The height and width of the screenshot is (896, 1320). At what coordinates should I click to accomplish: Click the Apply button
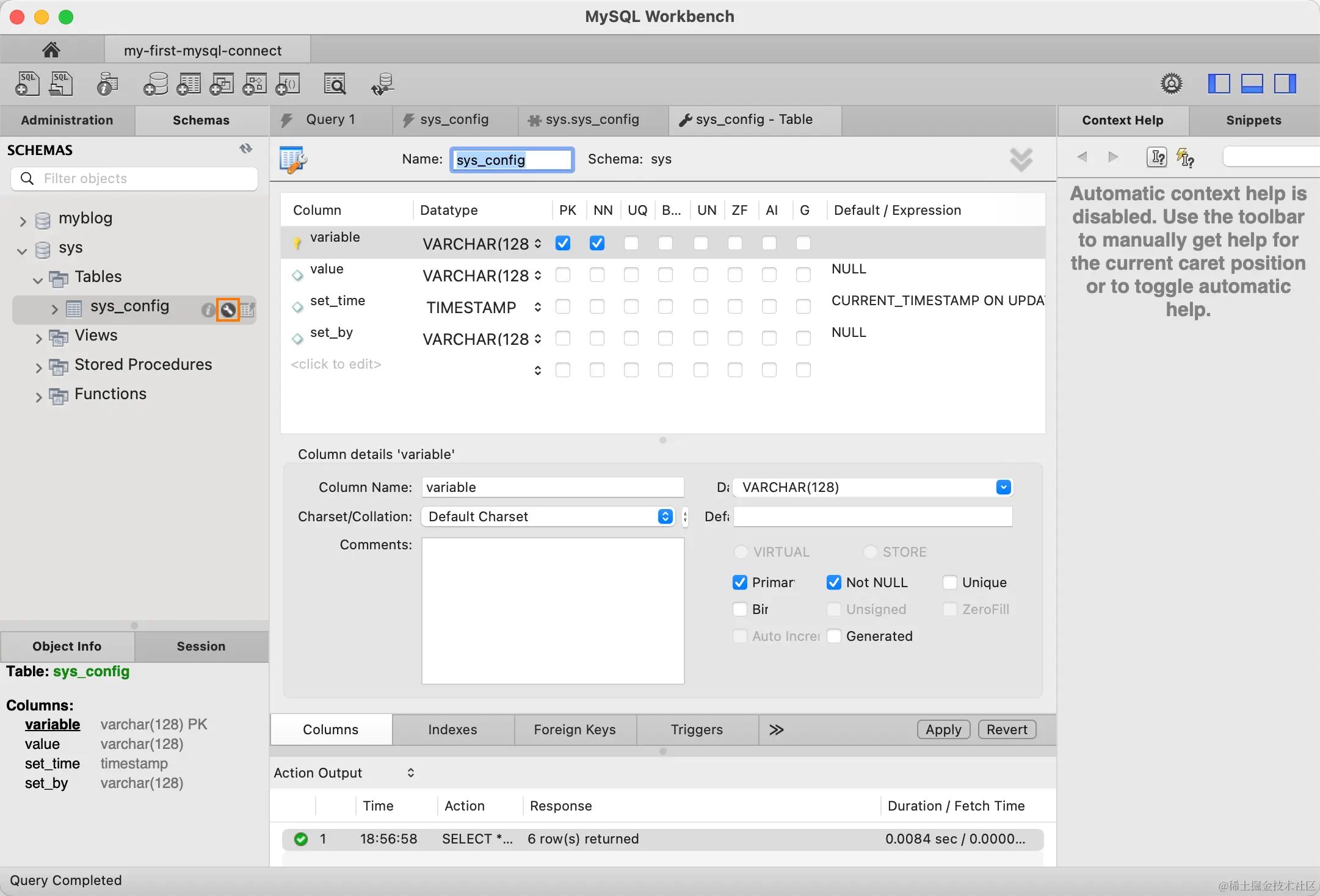[x=943, y=729]
